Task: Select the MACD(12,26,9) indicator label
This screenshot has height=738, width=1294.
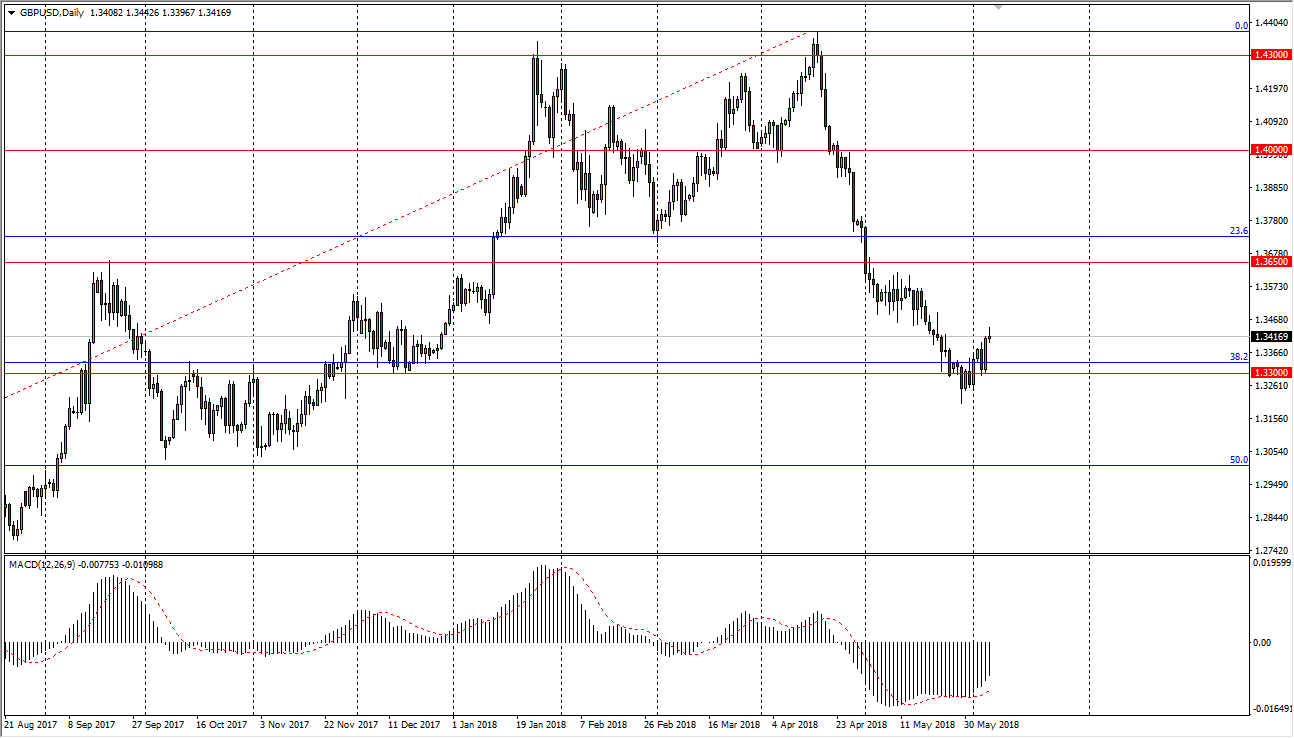Action: (40, 563)
